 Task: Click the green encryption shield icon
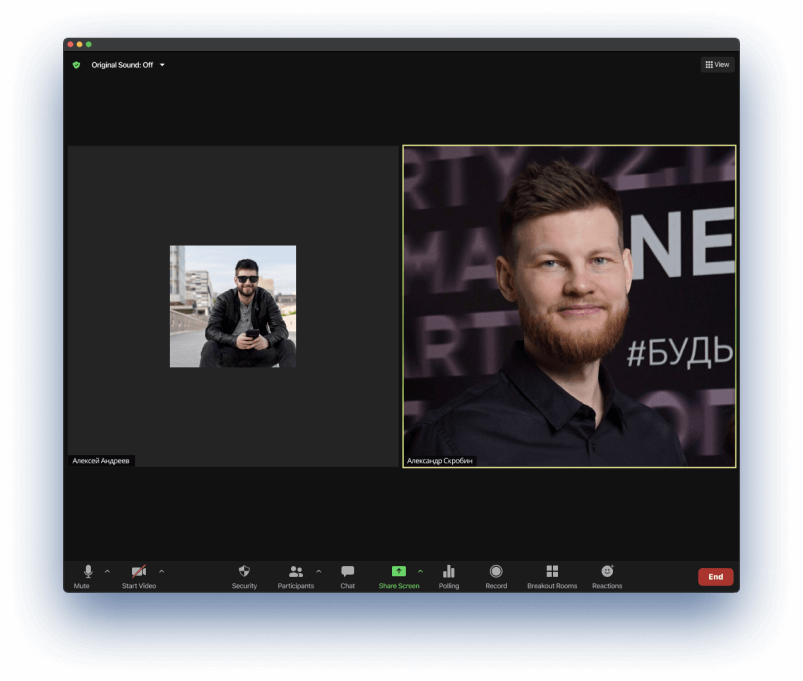point(76,65)
